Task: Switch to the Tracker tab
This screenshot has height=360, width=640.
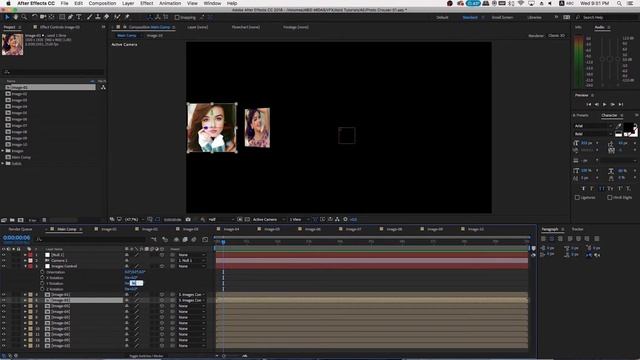Action: (578, 229)
